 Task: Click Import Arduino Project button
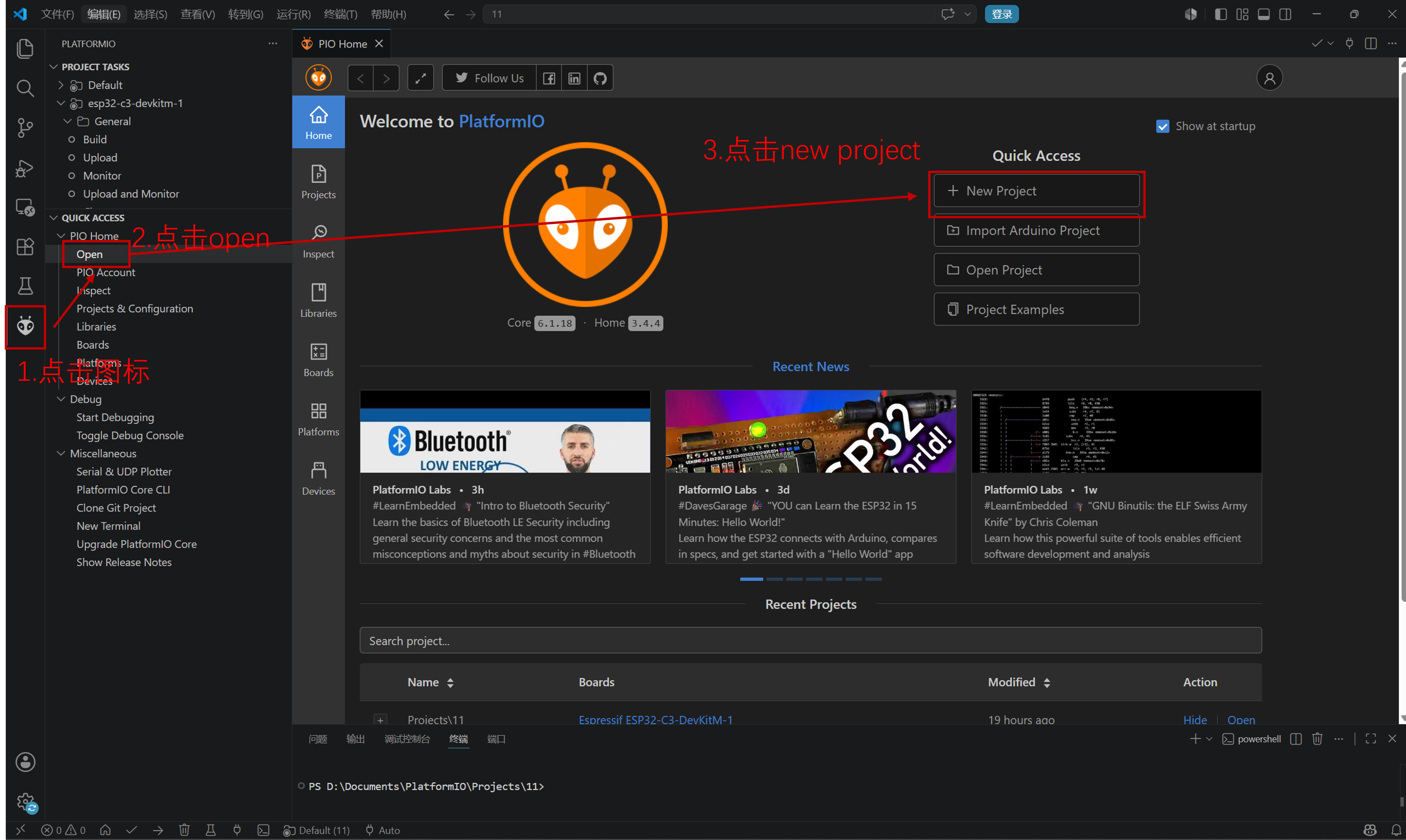click(1036, 230)
